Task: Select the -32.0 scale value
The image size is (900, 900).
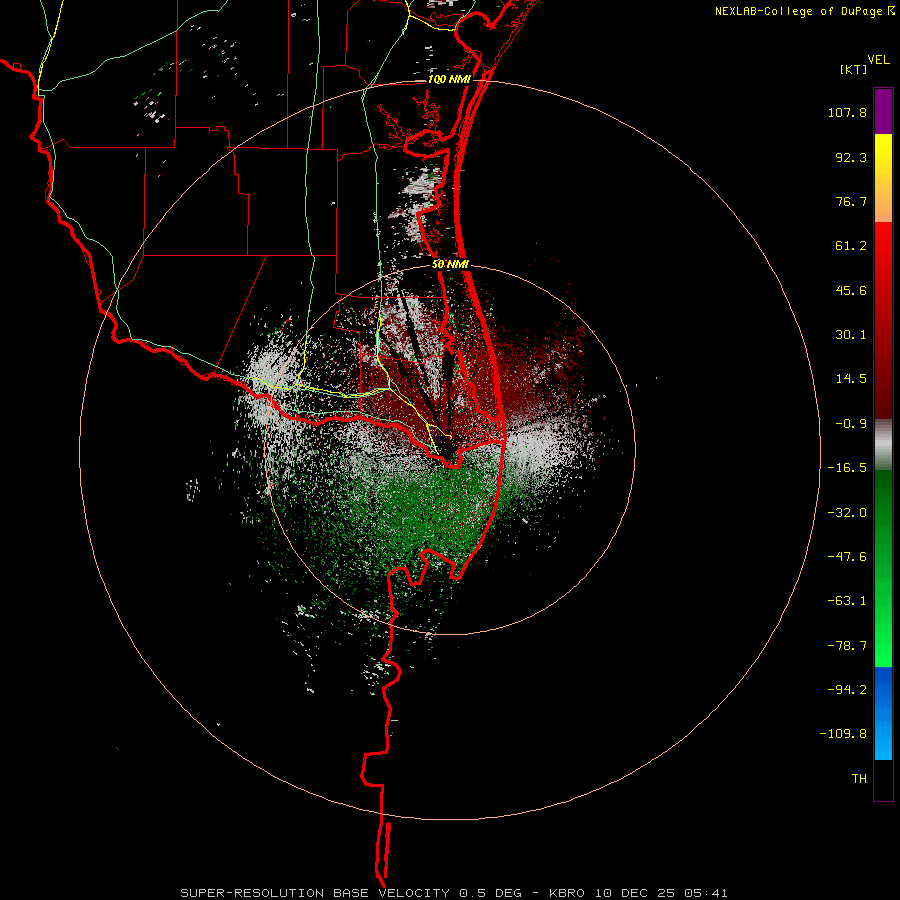Action: [847, 513]
